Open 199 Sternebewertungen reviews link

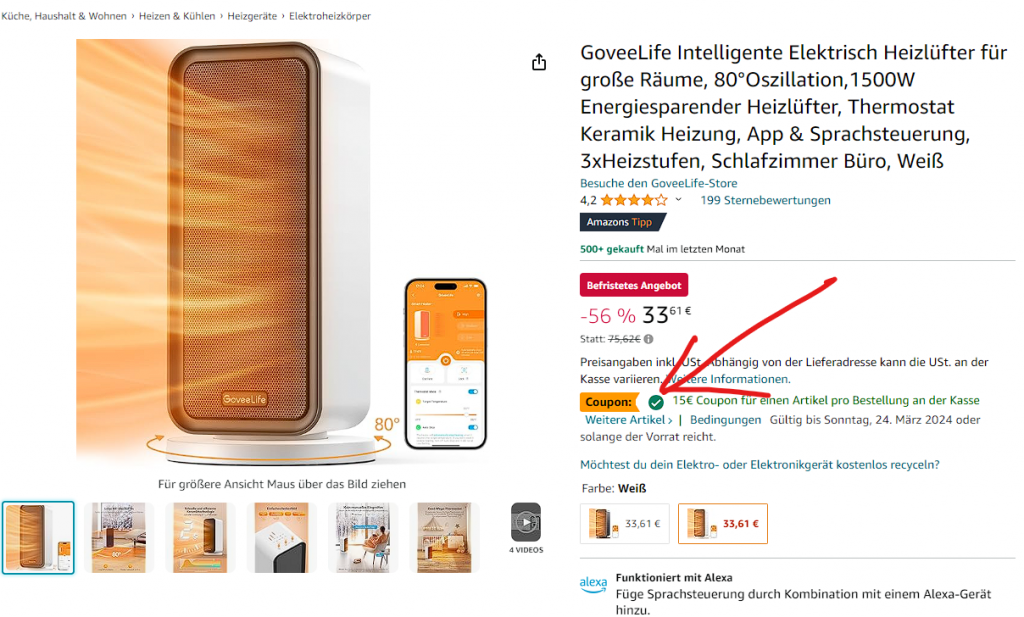(765, 200)
